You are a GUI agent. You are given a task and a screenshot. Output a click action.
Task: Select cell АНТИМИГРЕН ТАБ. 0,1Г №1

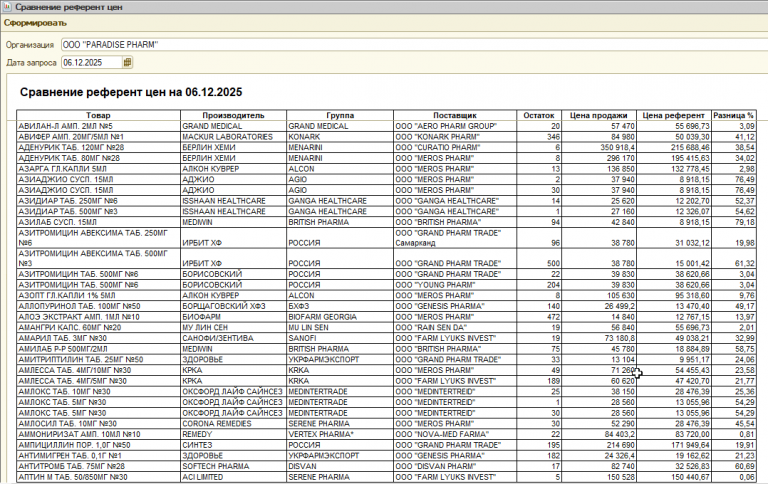[x=98, y=456]
